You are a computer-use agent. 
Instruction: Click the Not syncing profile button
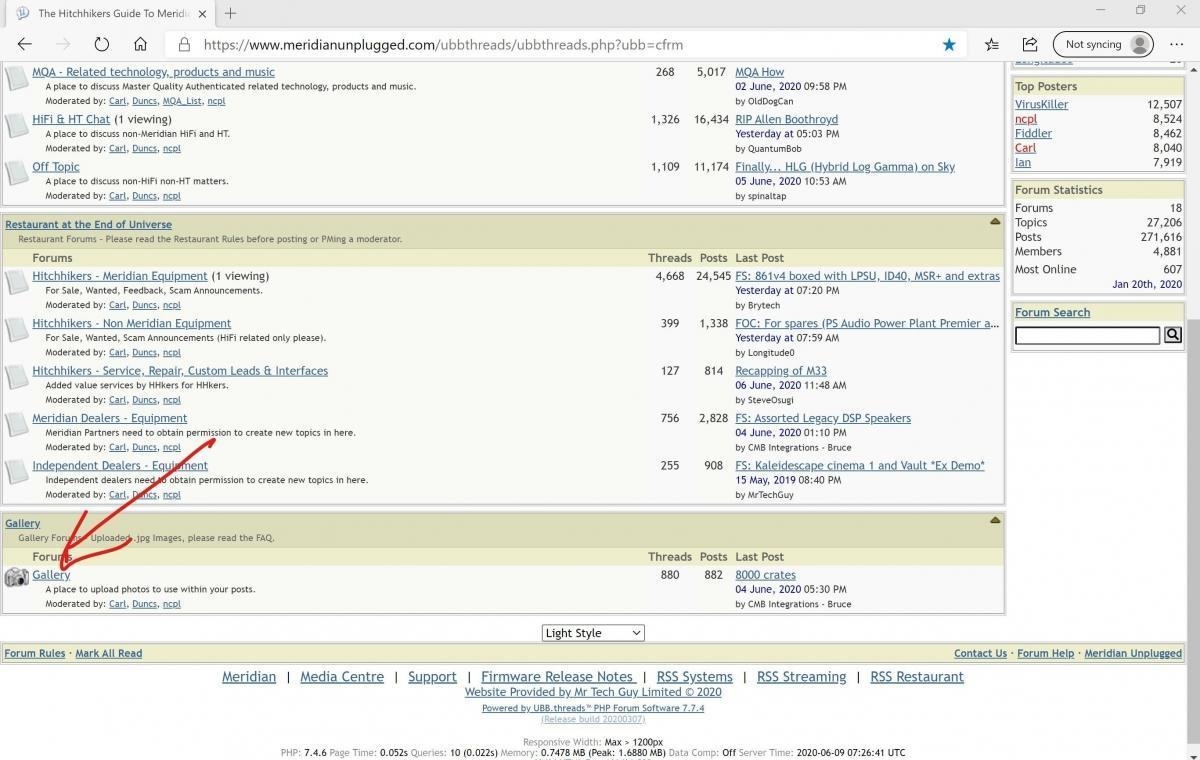pyautogui.click(x=1103, y=44)
